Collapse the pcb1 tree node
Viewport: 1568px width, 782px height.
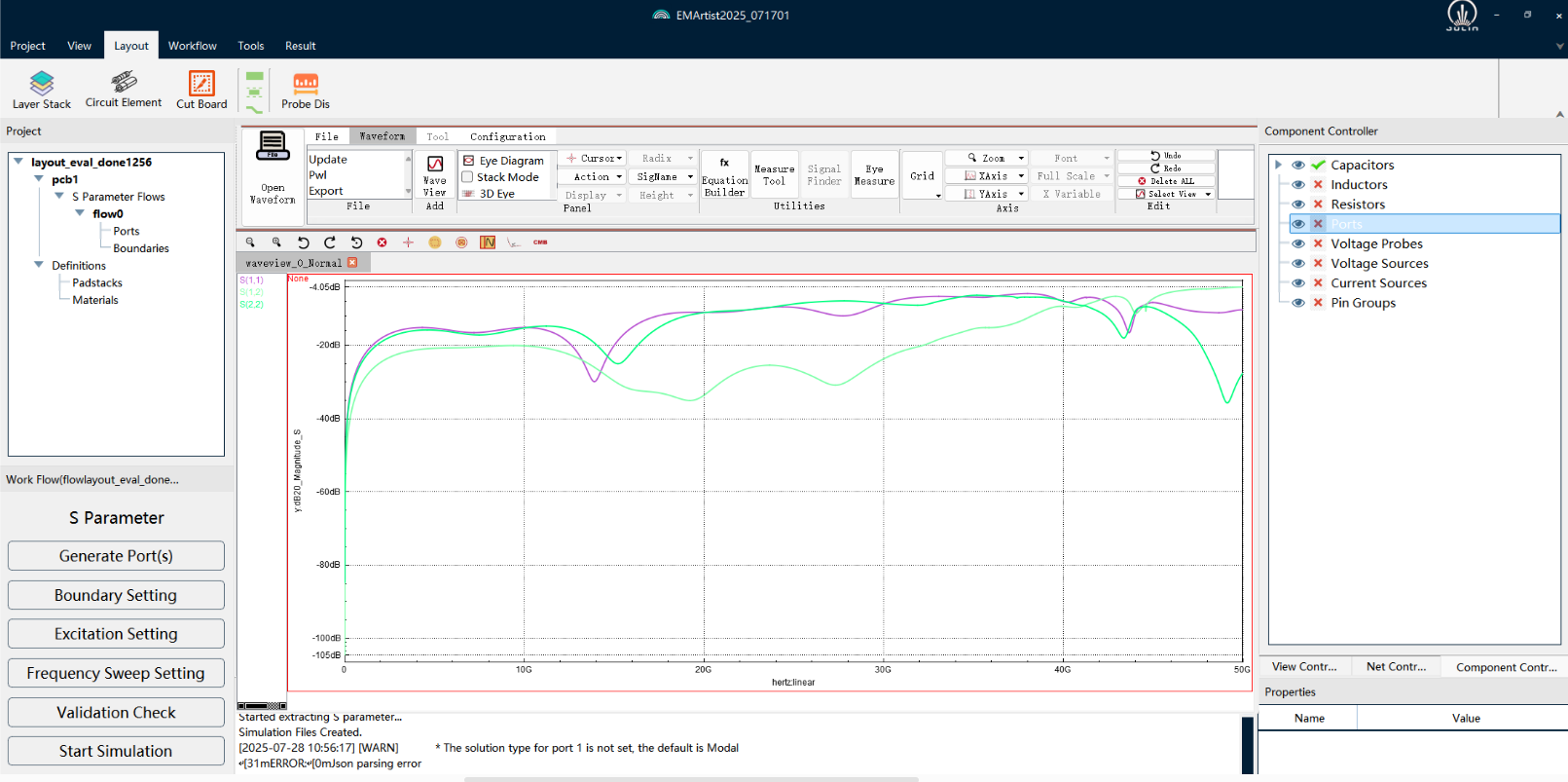pyautogui.click(x=39, y=179)
